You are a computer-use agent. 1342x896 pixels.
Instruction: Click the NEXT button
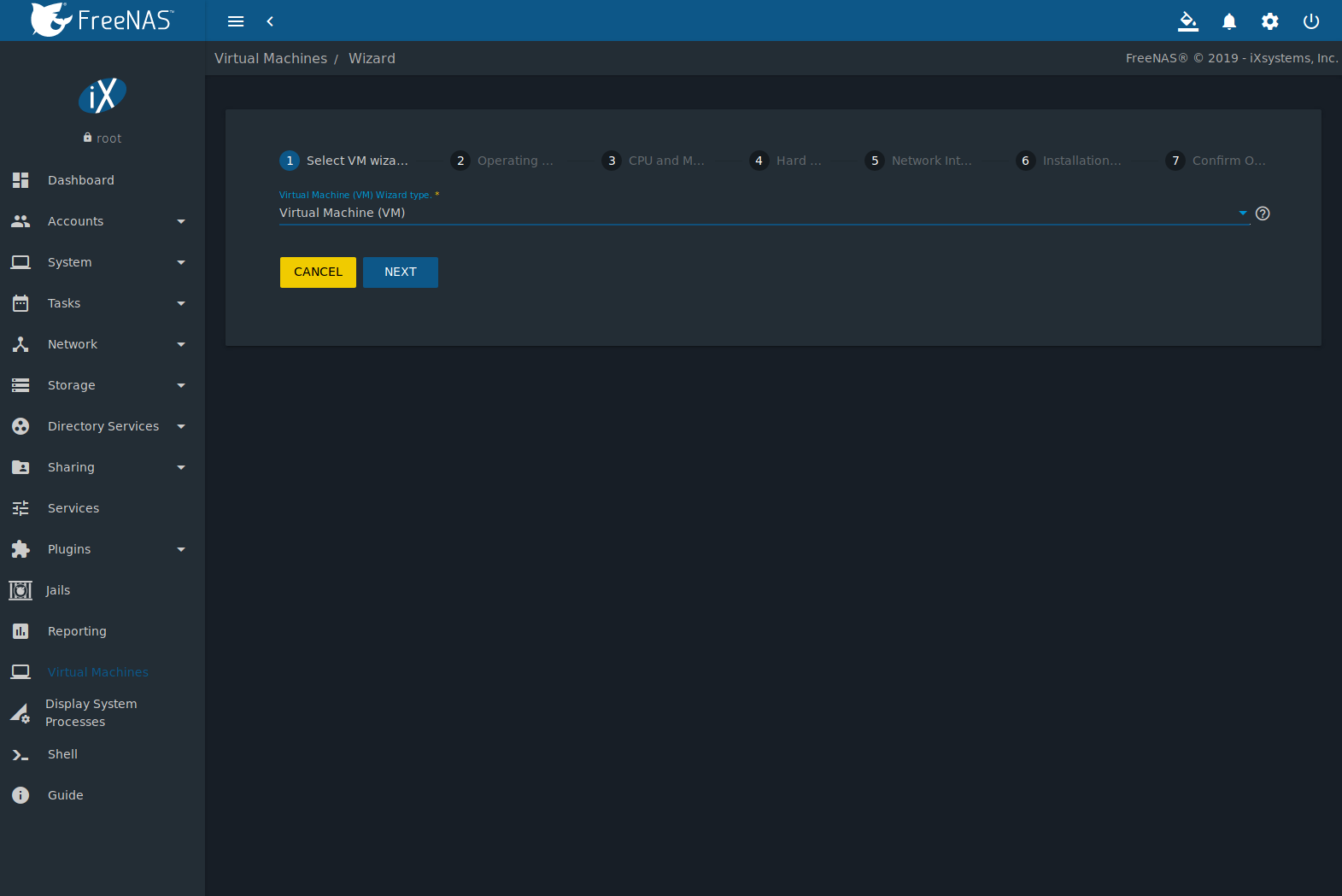click(x=401, y=272)
